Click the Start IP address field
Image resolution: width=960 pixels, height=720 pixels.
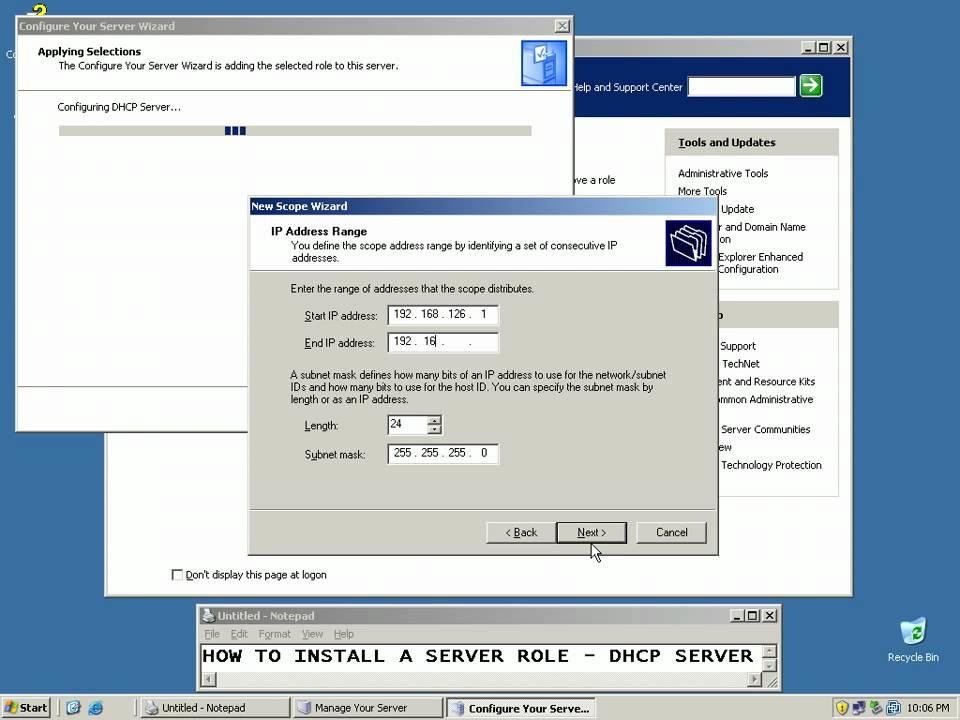point(443,315)
